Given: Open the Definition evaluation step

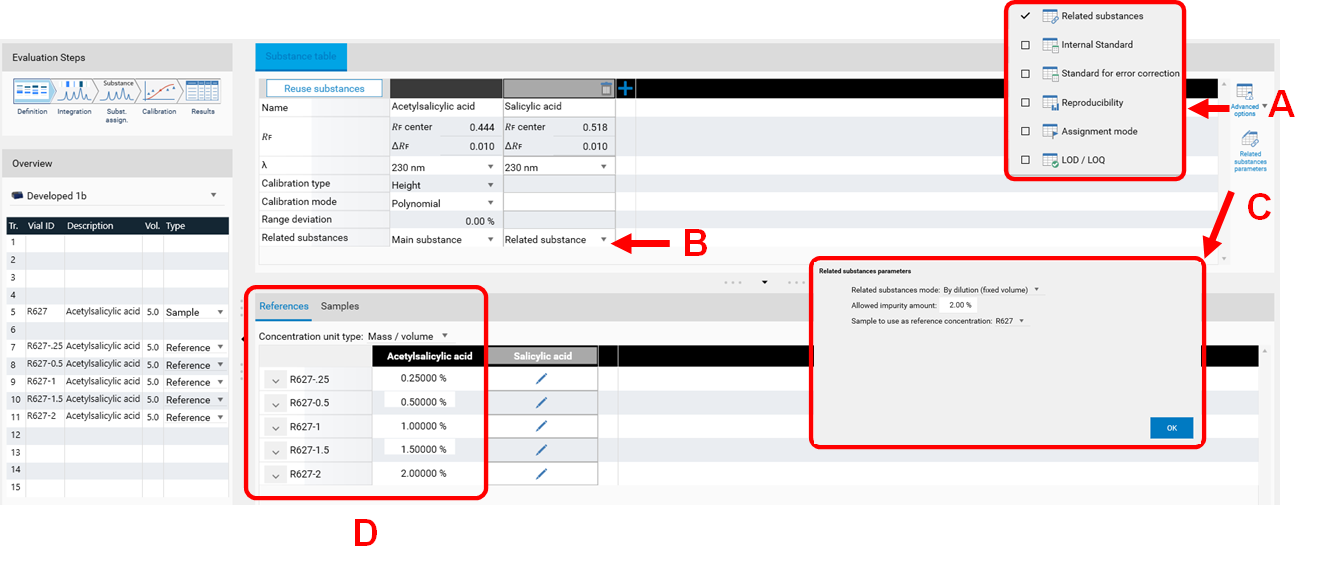Looking at the screenshot, I should point(32,93).
